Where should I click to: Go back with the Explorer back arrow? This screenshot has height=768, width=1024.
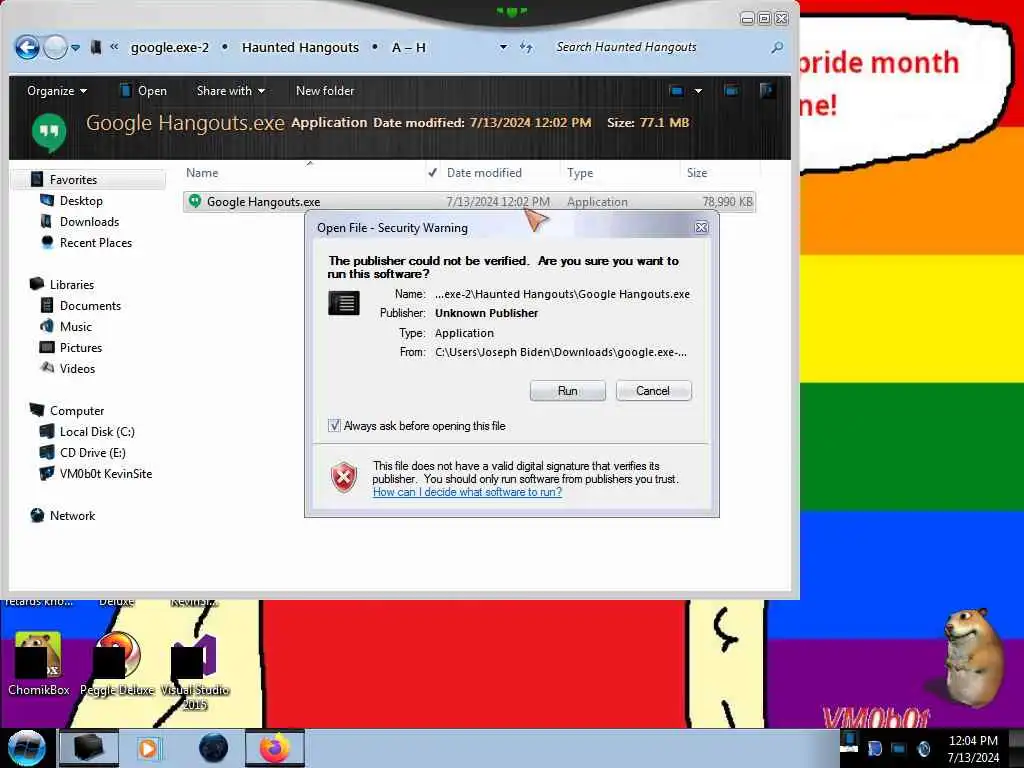pyautogui.click(x=27, y=47)
